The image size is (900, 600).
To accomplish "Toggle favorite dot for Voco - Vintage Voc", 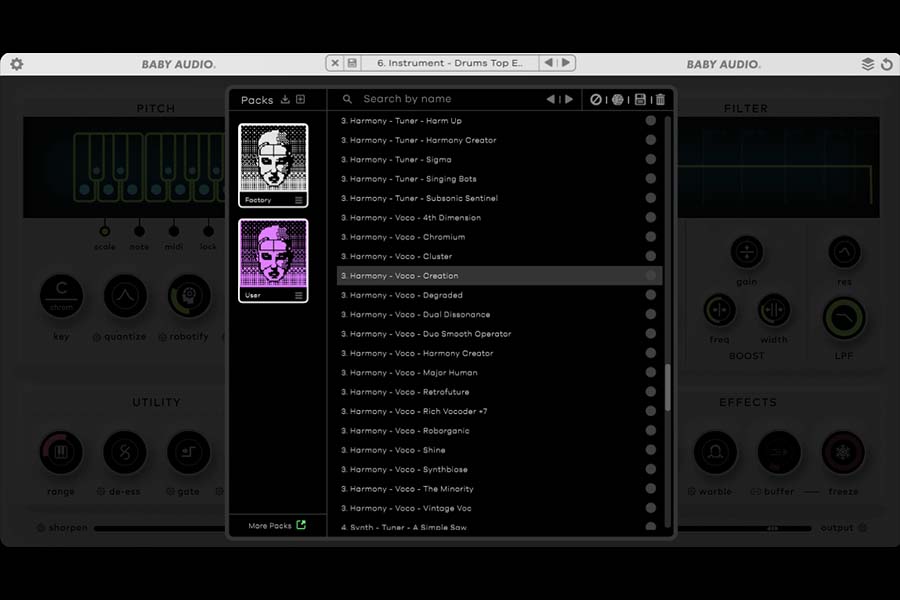I will coord(650,508).
